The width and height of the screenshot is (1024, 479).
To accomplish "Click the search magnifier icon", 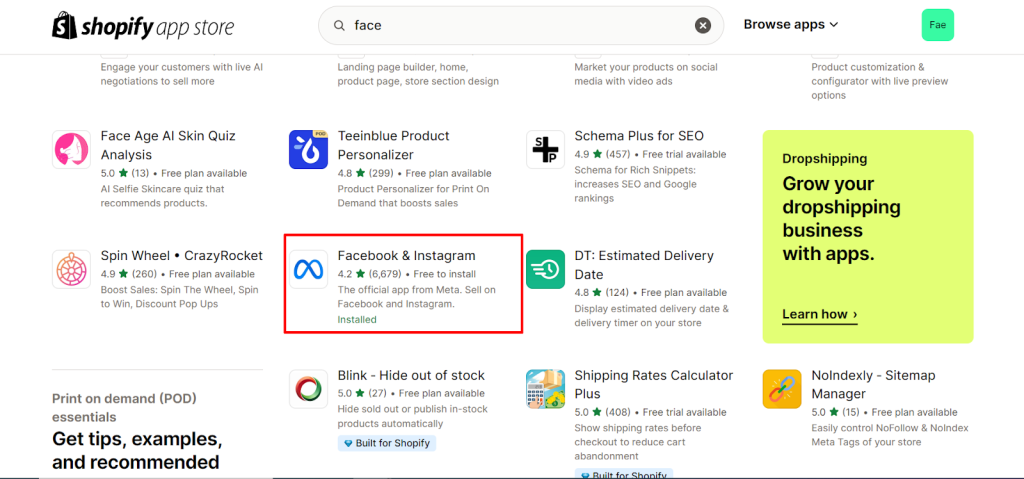I will pos(339,26).
